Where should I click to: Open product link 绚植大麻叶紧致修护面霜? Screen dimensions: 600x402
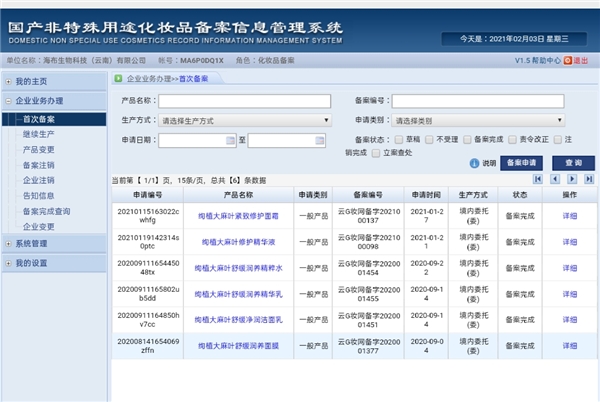pyautogui.click(x=238, y=216)
